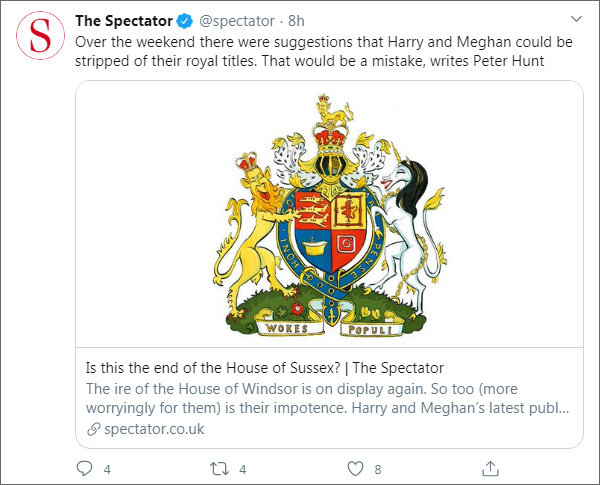Screen dimensions: 600x485
Task: Click the link icon beside spectator.co.uk
Action: 93,429
